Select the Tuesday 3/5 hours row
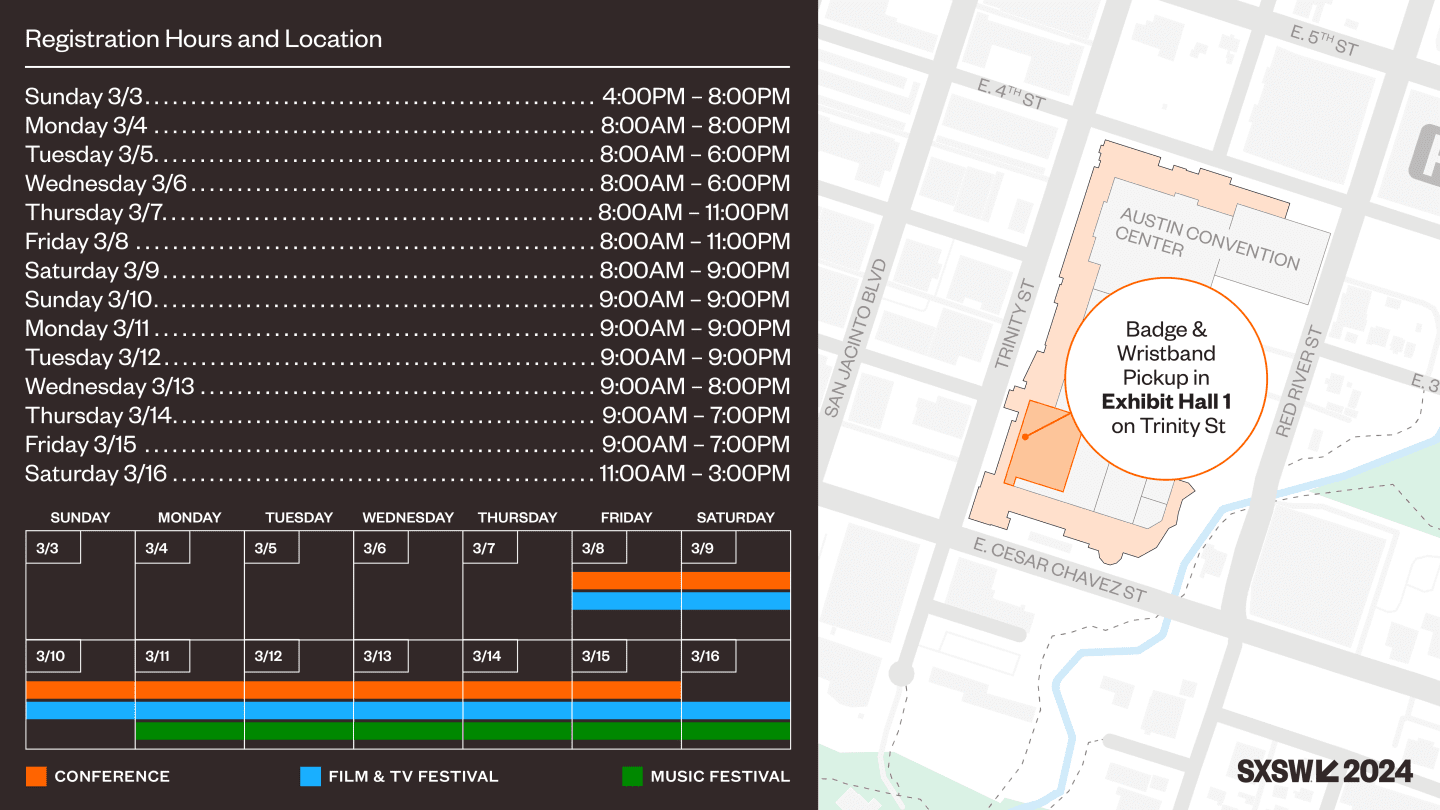The image size is (1440, 810). [x=407, y=155]
